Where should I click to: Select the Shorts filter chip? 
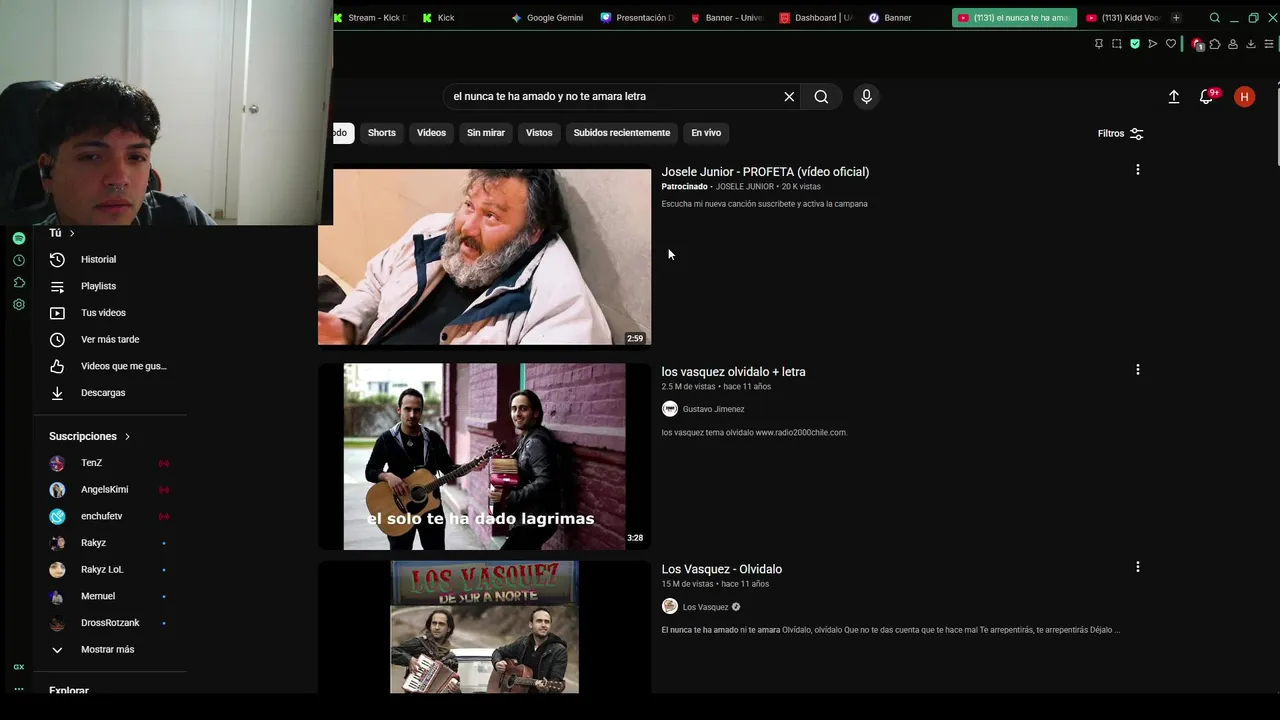point(382,133)
